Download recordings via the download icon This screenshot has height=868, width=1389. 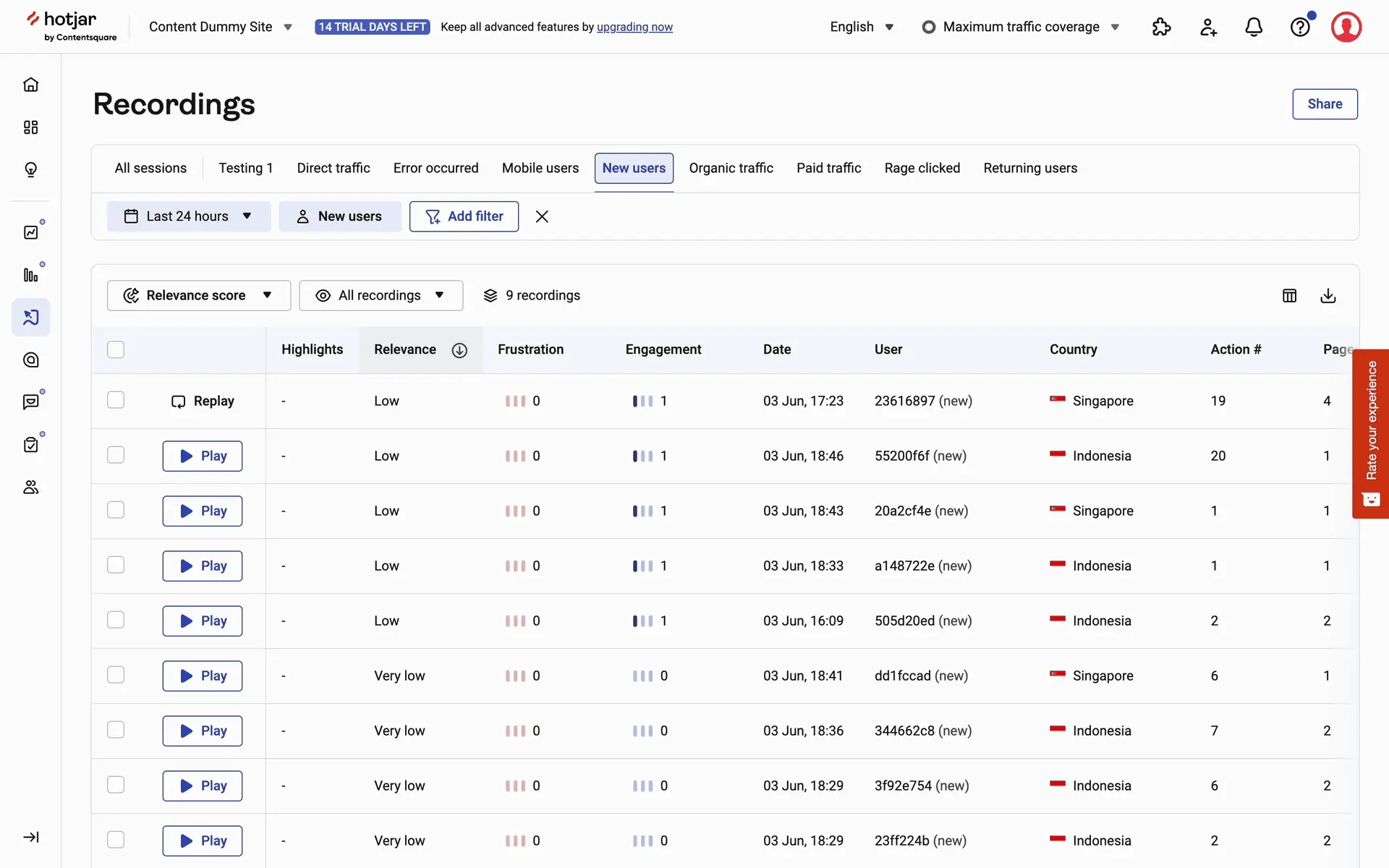click(x=1328, y=296)
